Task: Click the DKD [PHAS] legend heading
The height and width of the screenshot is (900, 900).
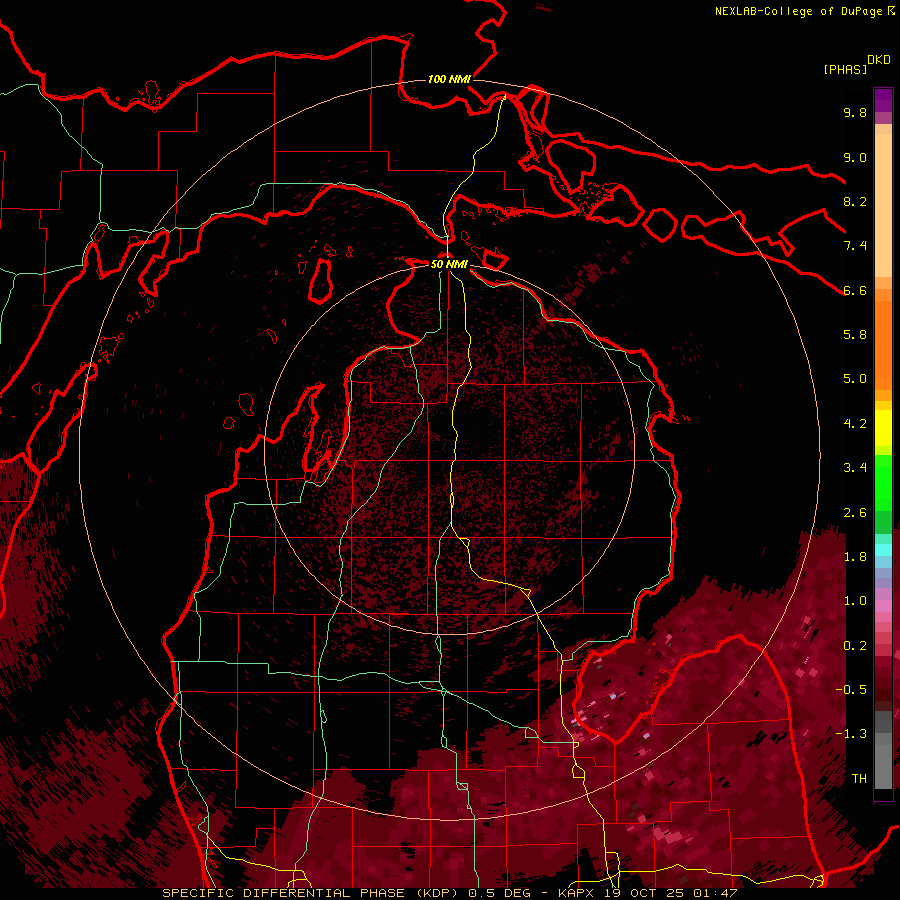Action: click(857, 64)
